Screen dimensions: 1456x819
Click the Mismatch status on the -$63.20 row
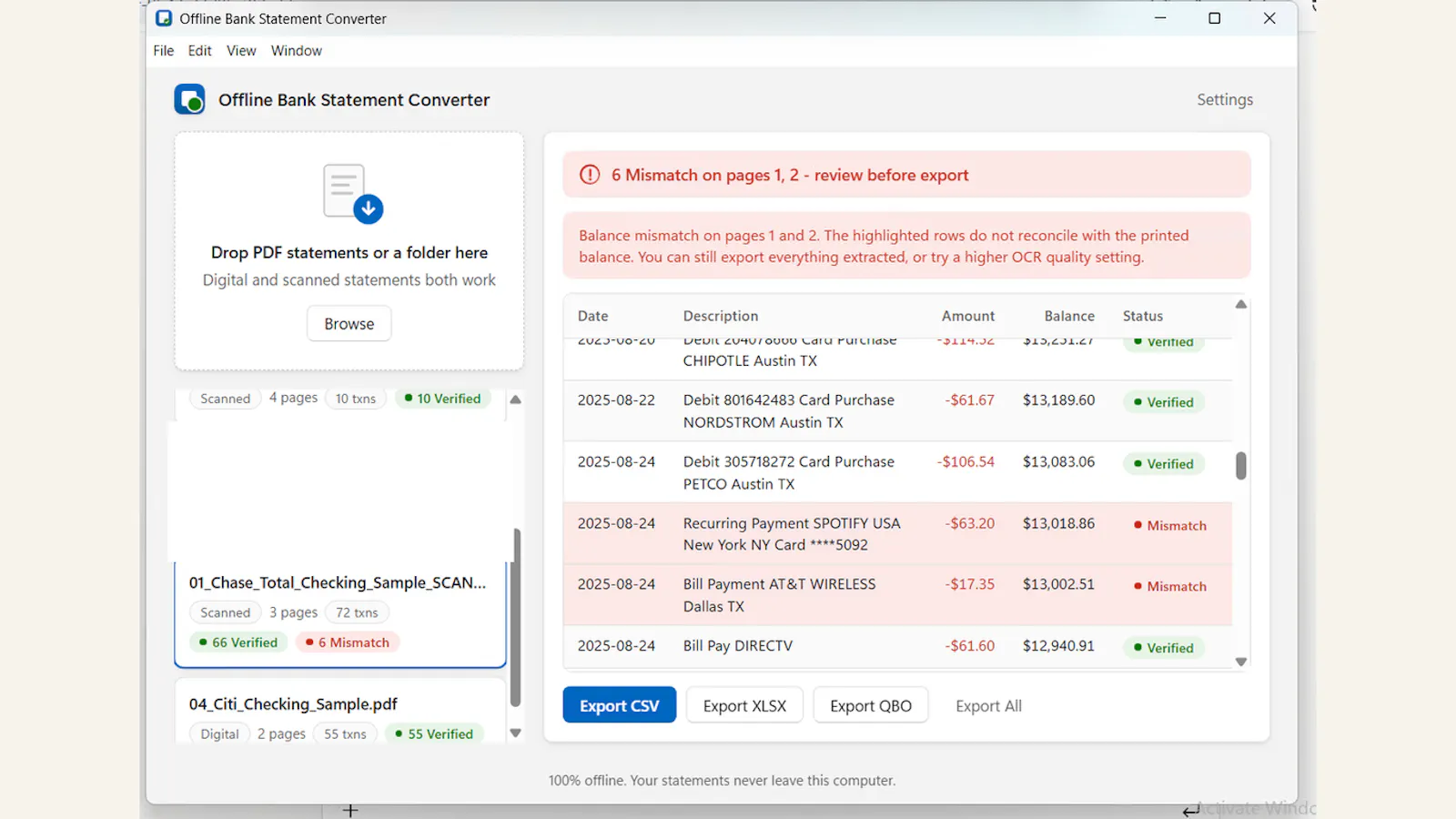[x=1170, y=525]
